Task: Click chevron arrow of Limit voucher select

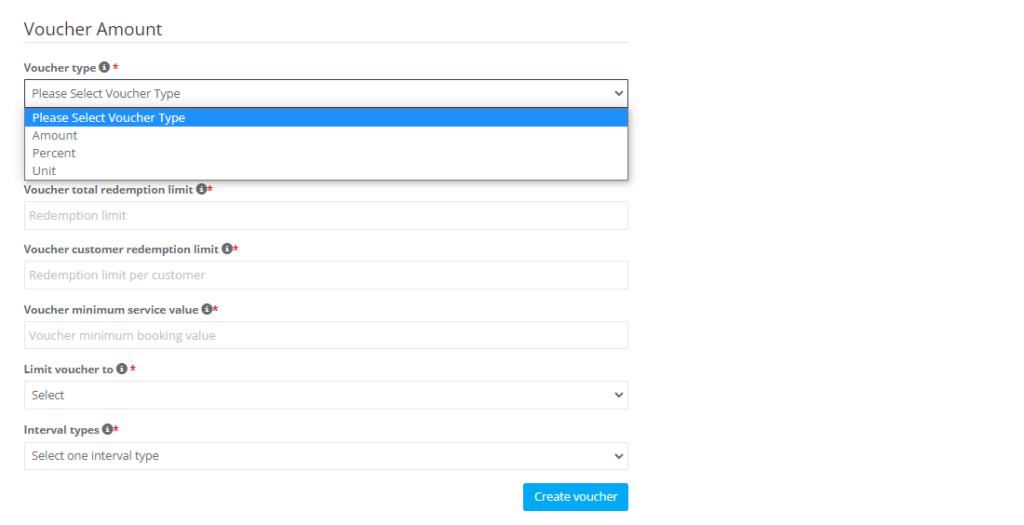Action: pos(618,395)
